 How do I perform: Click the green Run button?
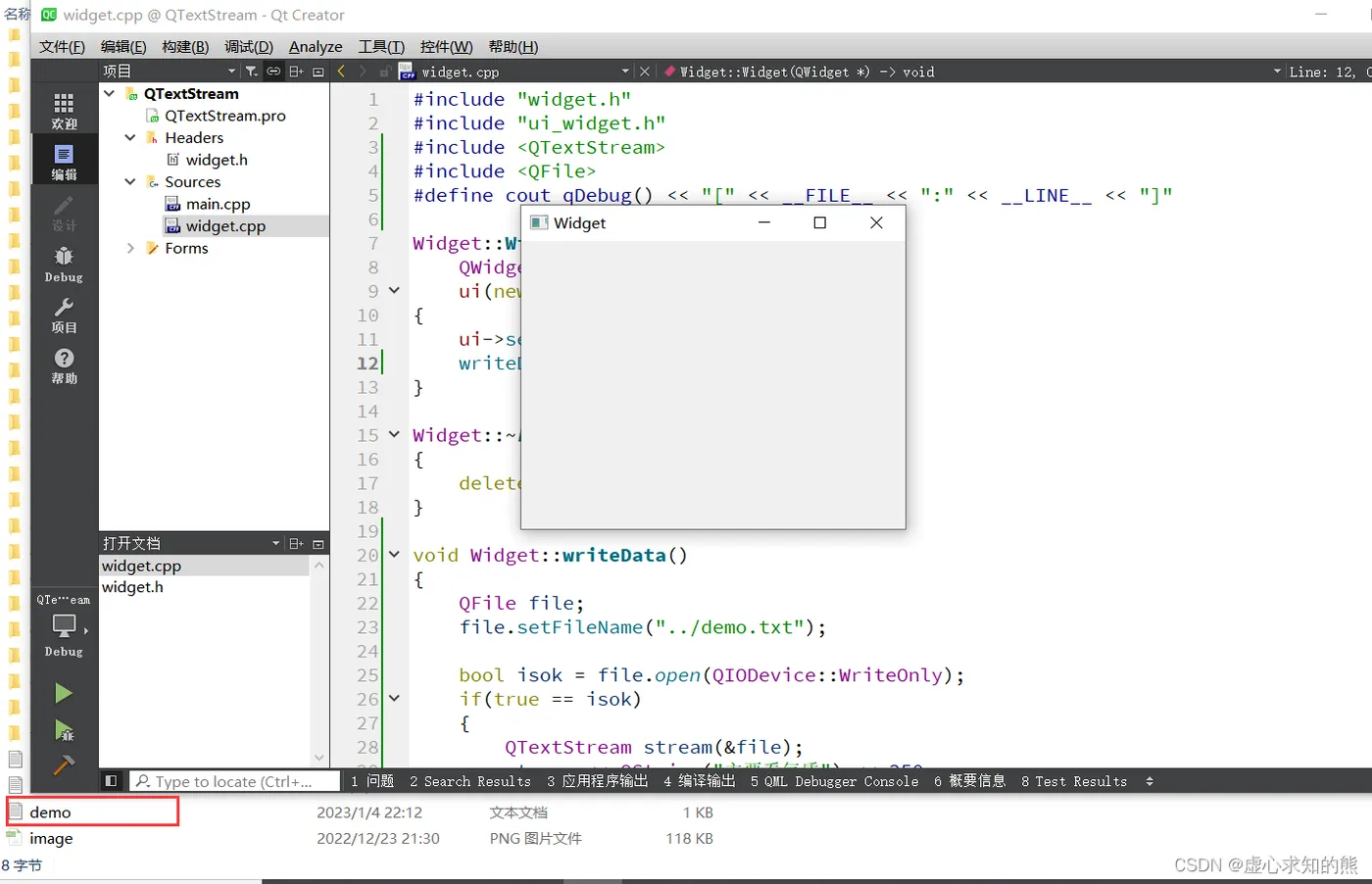tap(64, 694)
